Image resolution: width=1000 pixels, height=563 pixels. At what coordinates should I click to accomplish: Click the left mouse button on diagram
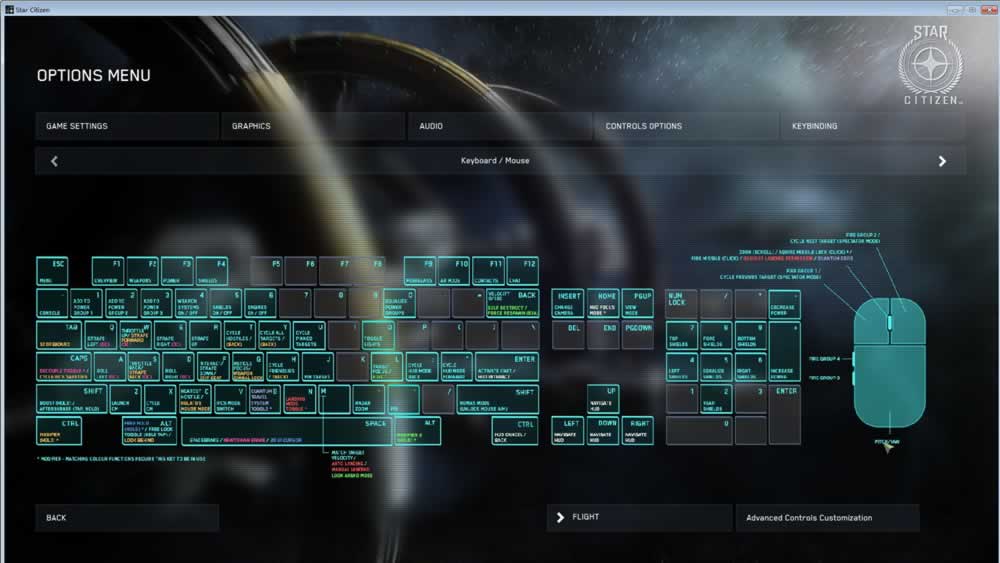tap(872, 323)
